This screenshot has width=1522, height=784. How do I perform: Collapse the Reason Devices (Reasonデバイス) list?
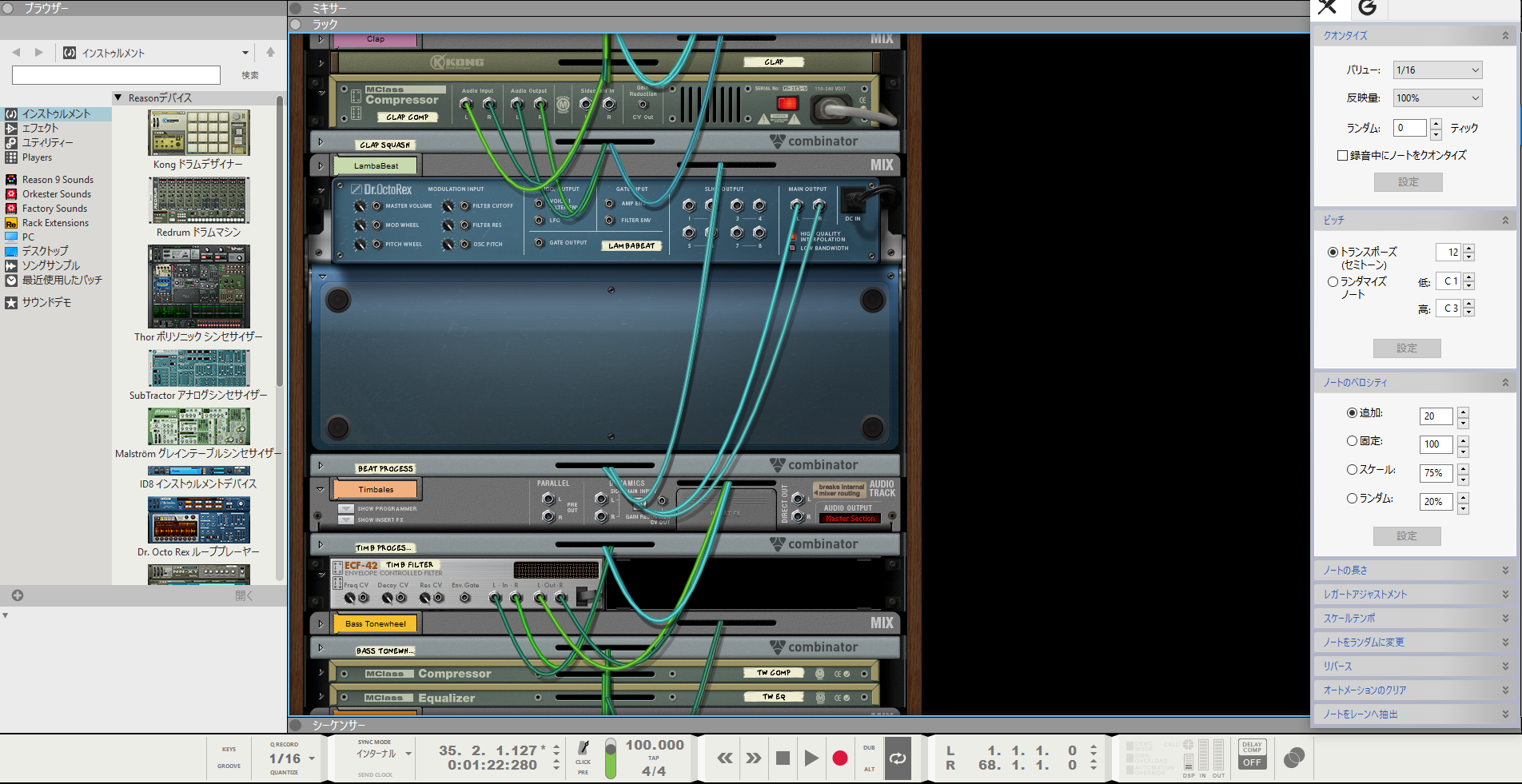tap(118, 98)
